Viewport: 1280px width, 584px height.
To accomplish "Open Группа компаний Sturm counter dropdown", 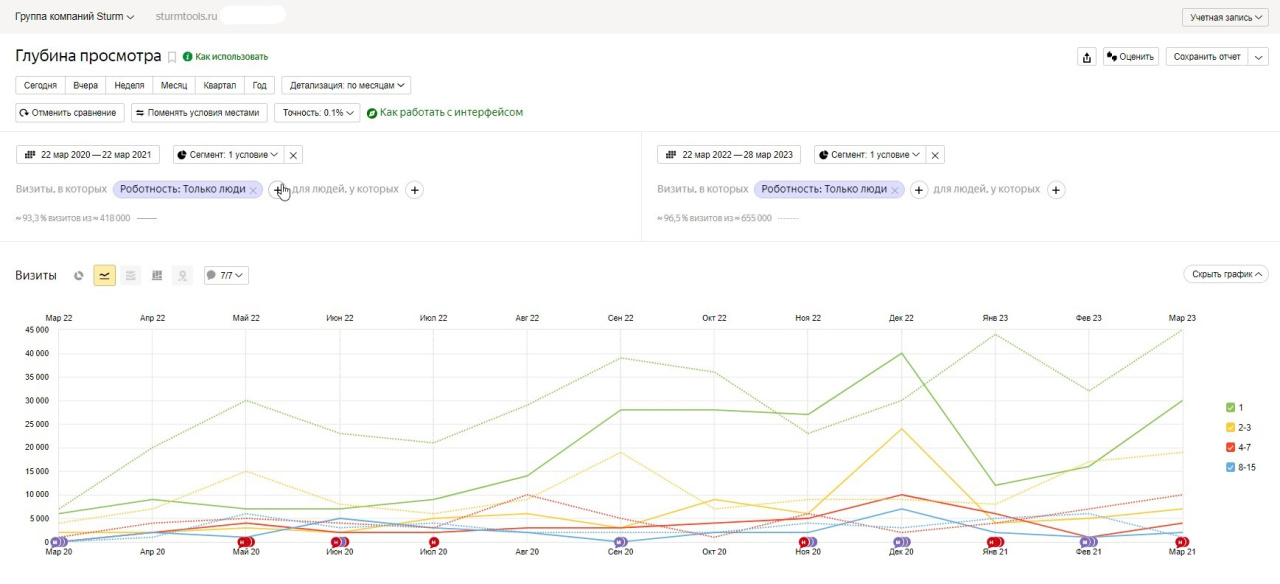I will pos(75,17).
